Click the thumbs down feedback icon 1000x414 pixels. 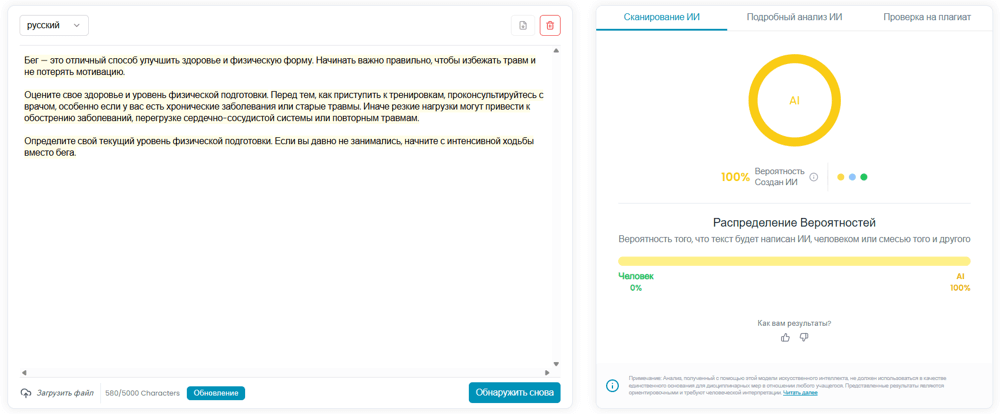tap(804, 337)
